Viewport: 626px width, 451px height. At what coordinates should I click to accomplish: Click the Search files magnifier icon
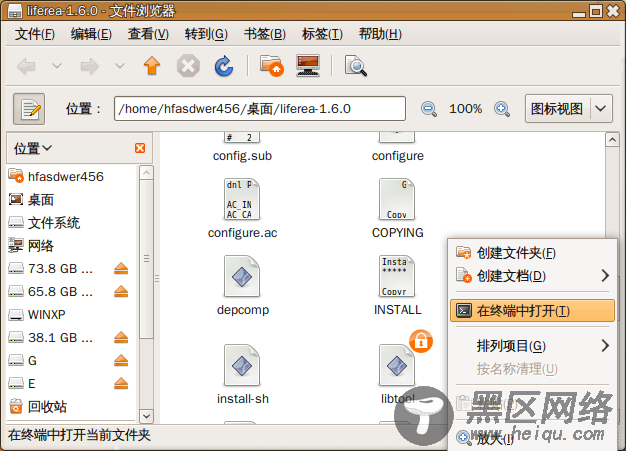[x=355, y=65]
